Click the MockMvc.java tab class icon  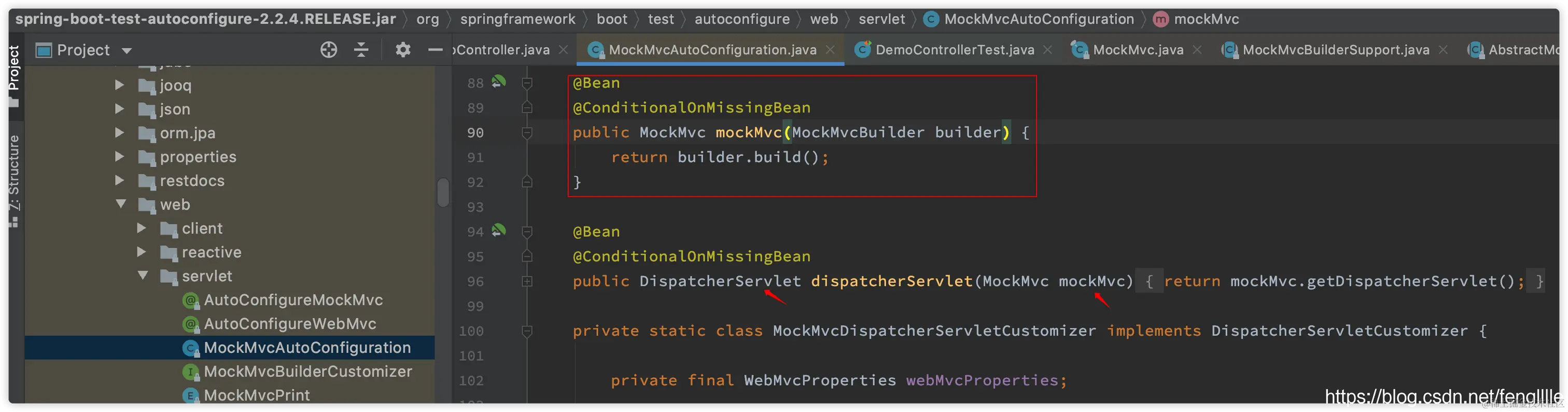click(1080, 50)
